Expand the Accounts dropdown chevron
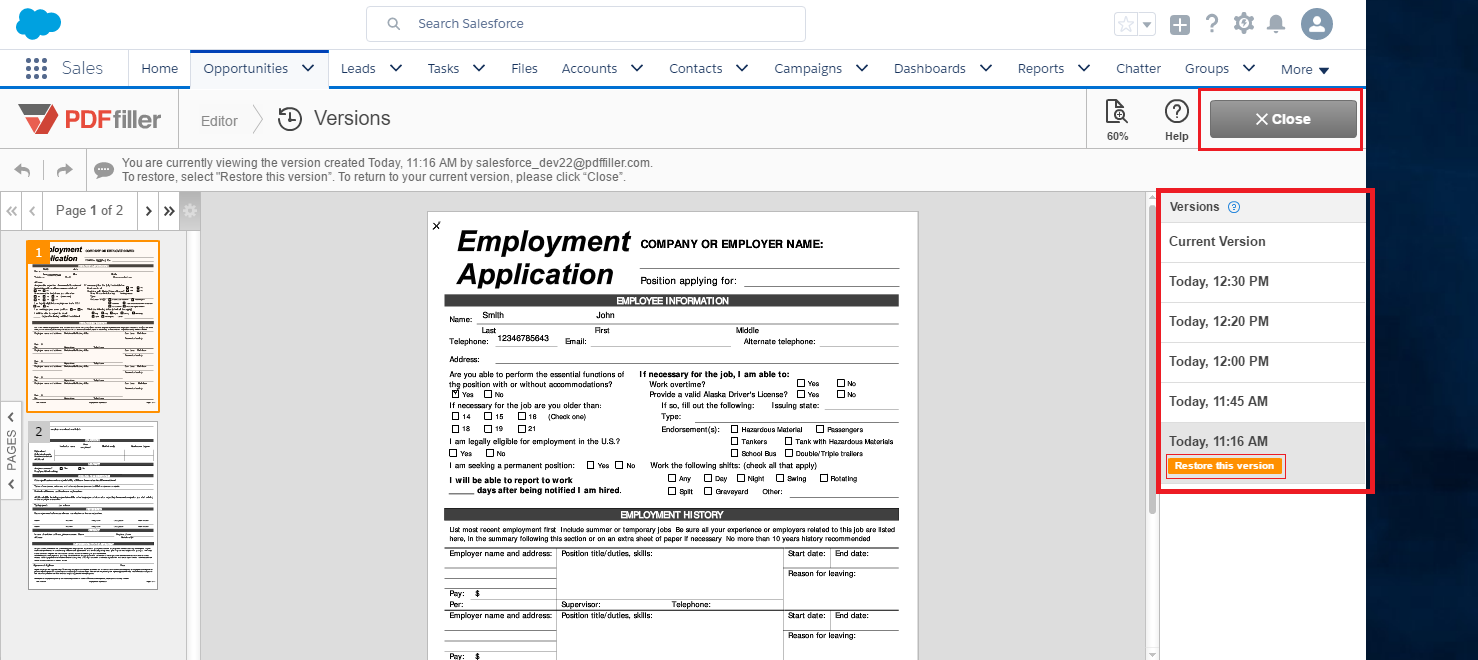 636,68
